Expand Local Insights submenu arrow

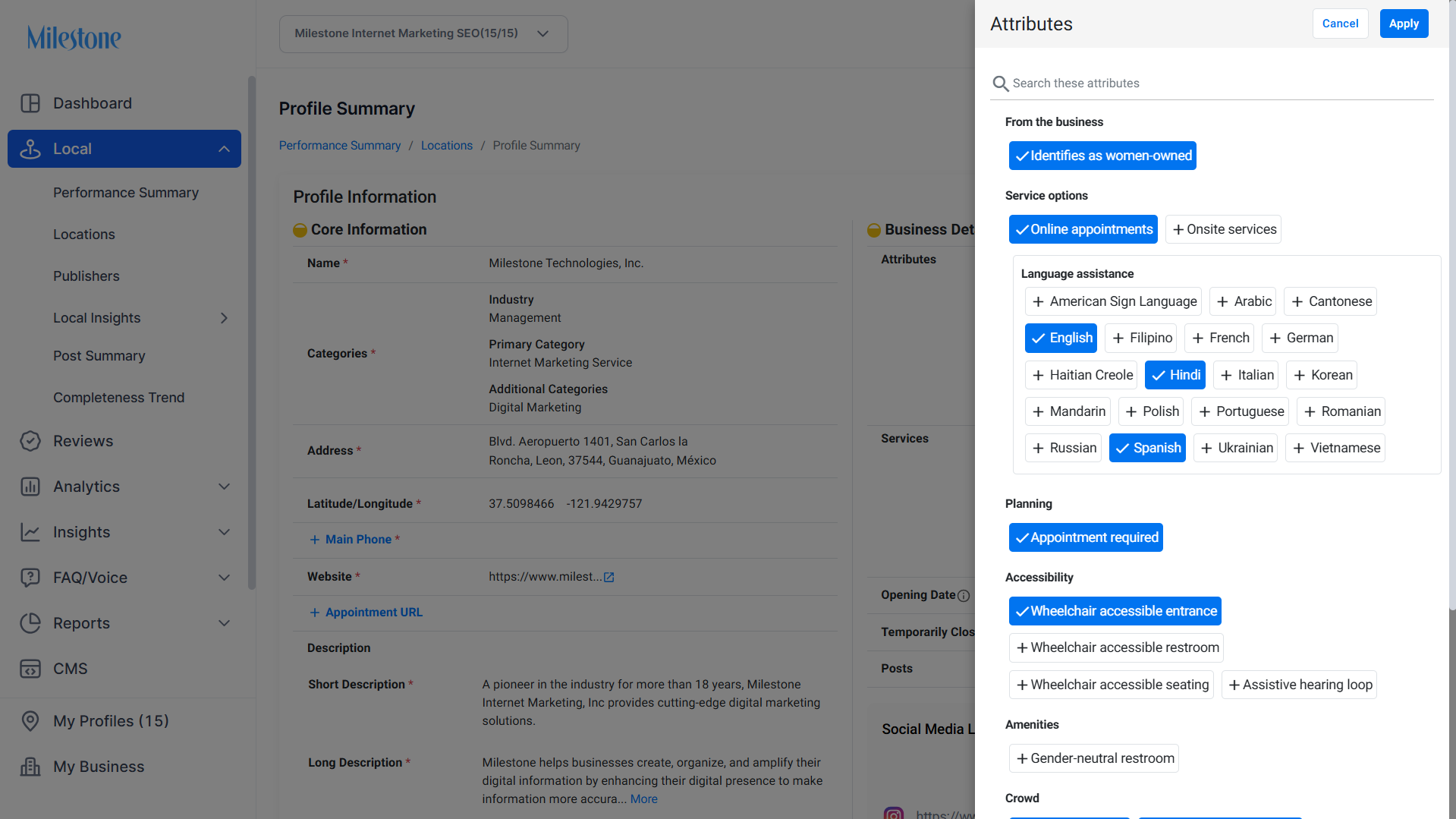(x=224, y=318)
